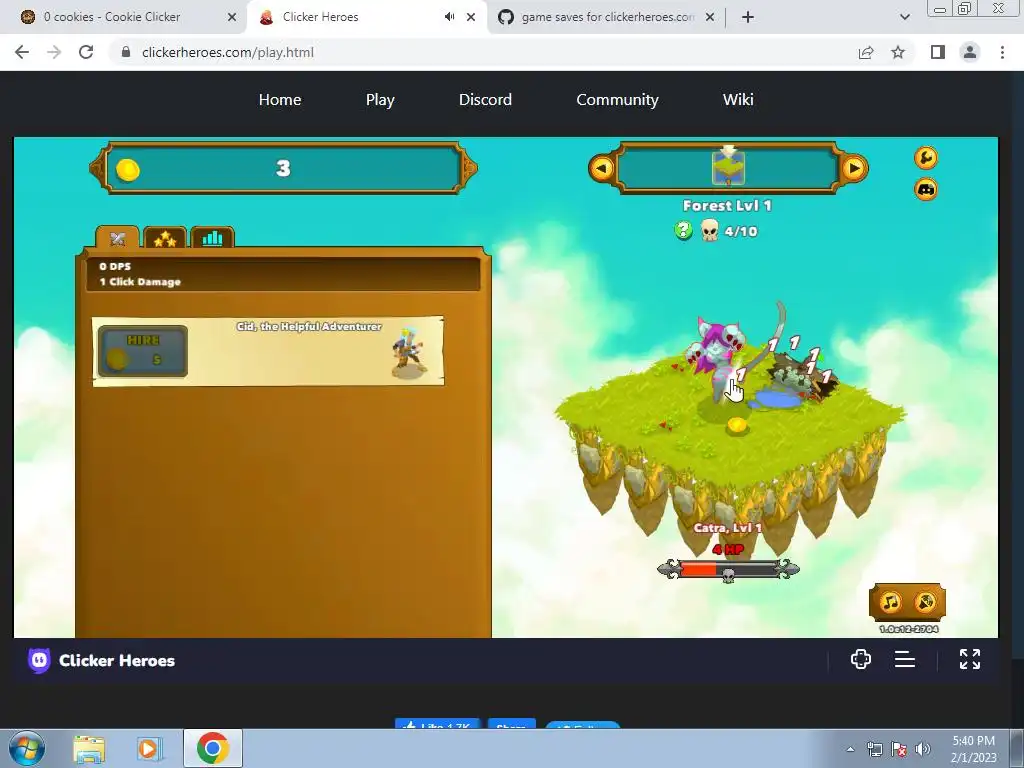
Task: Toggle the browser side panel
Action: [x=938, y=52]
